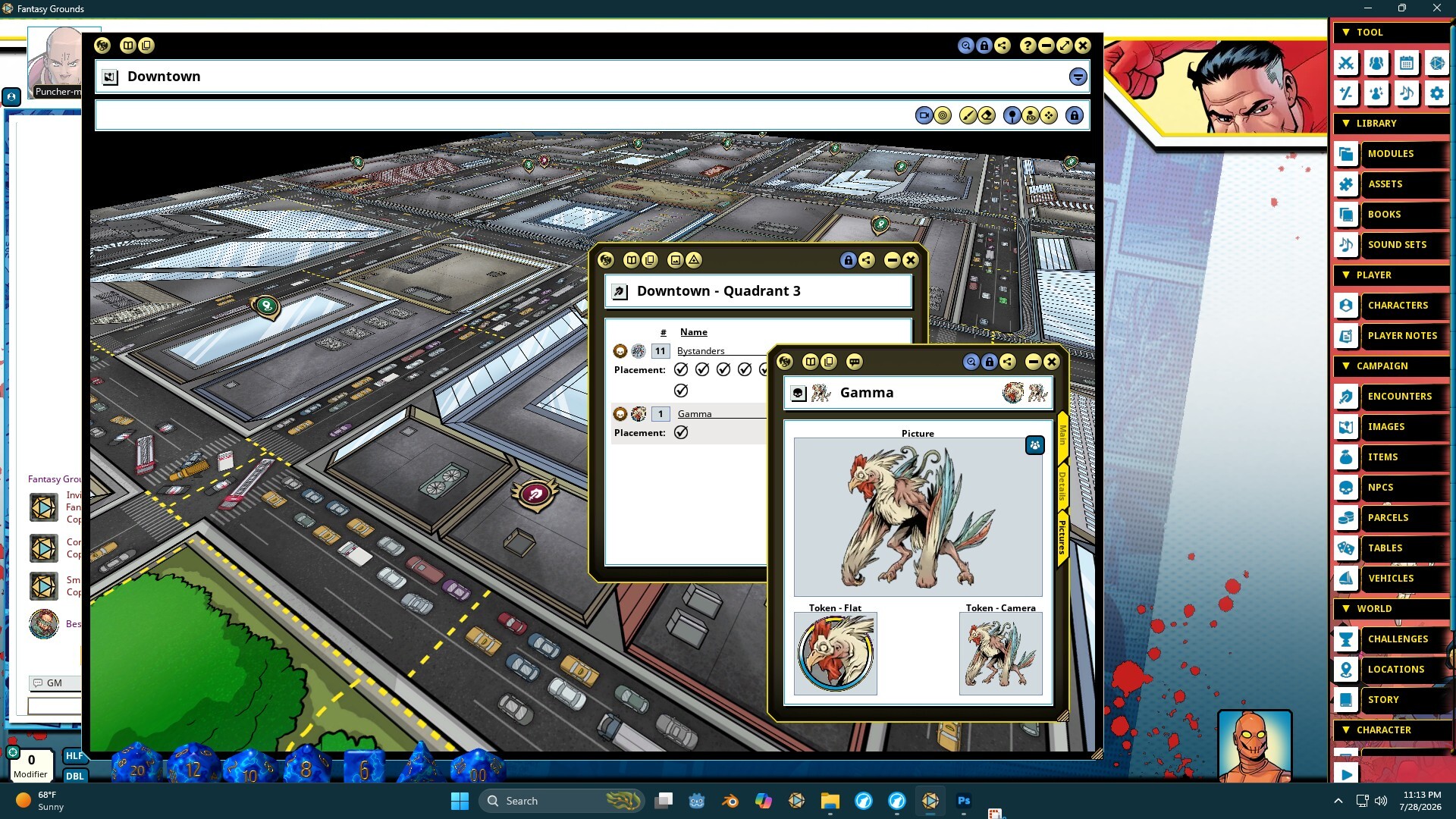Click the triangle icon in Quadrant 3 window header
1456x819 pixels.
pyautogui.click(x=694, y=260)
